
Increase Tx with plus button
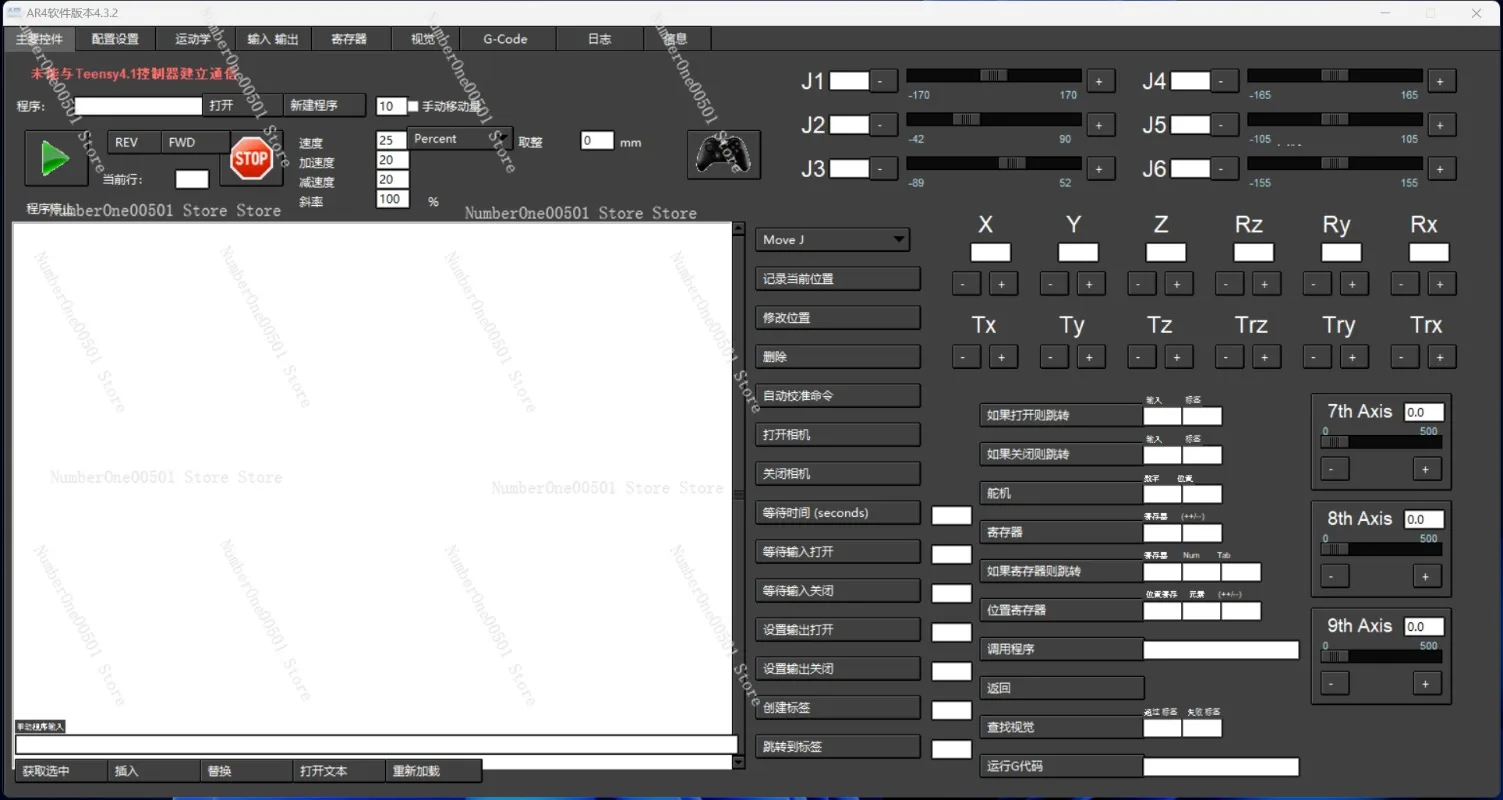(x=1003, y=356)
